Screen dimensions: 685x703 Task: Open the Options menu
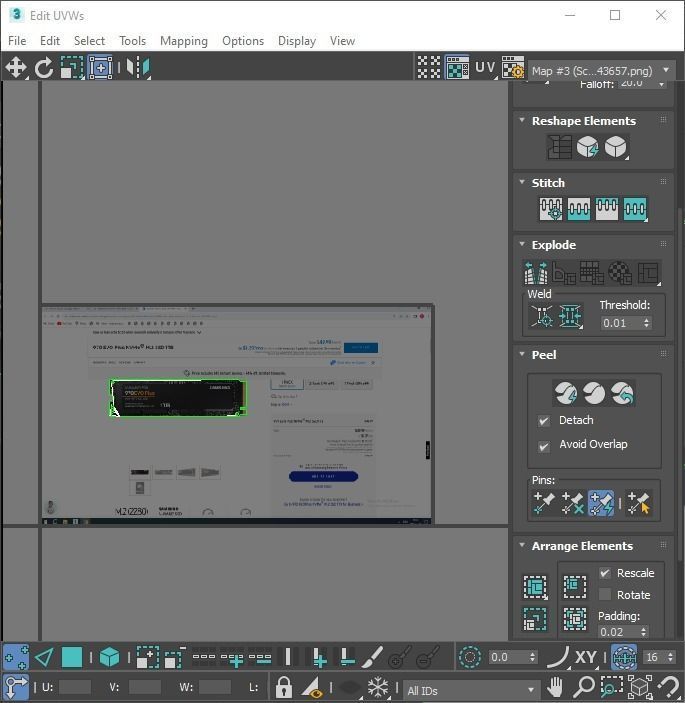click(243, 41)
